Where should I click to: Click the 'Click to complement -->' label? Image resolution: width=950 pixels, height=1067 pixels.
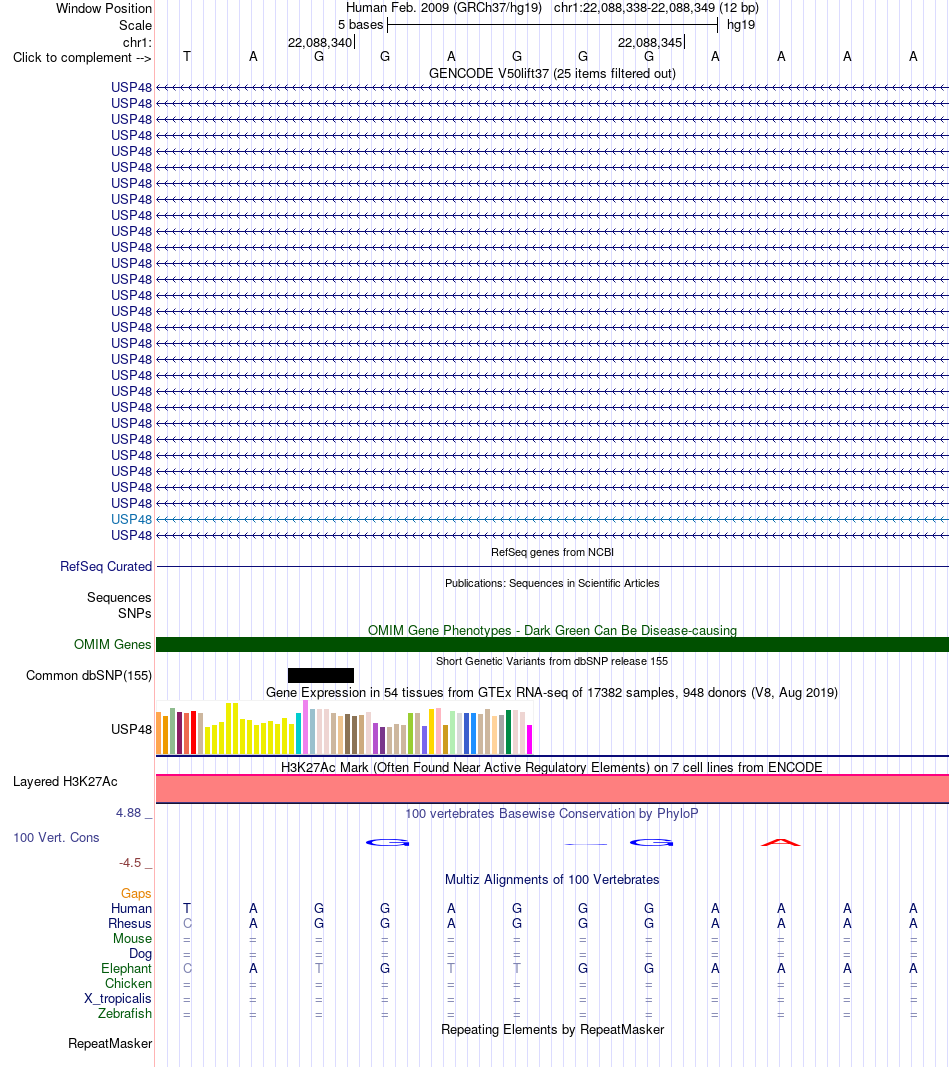coord(82,58)
